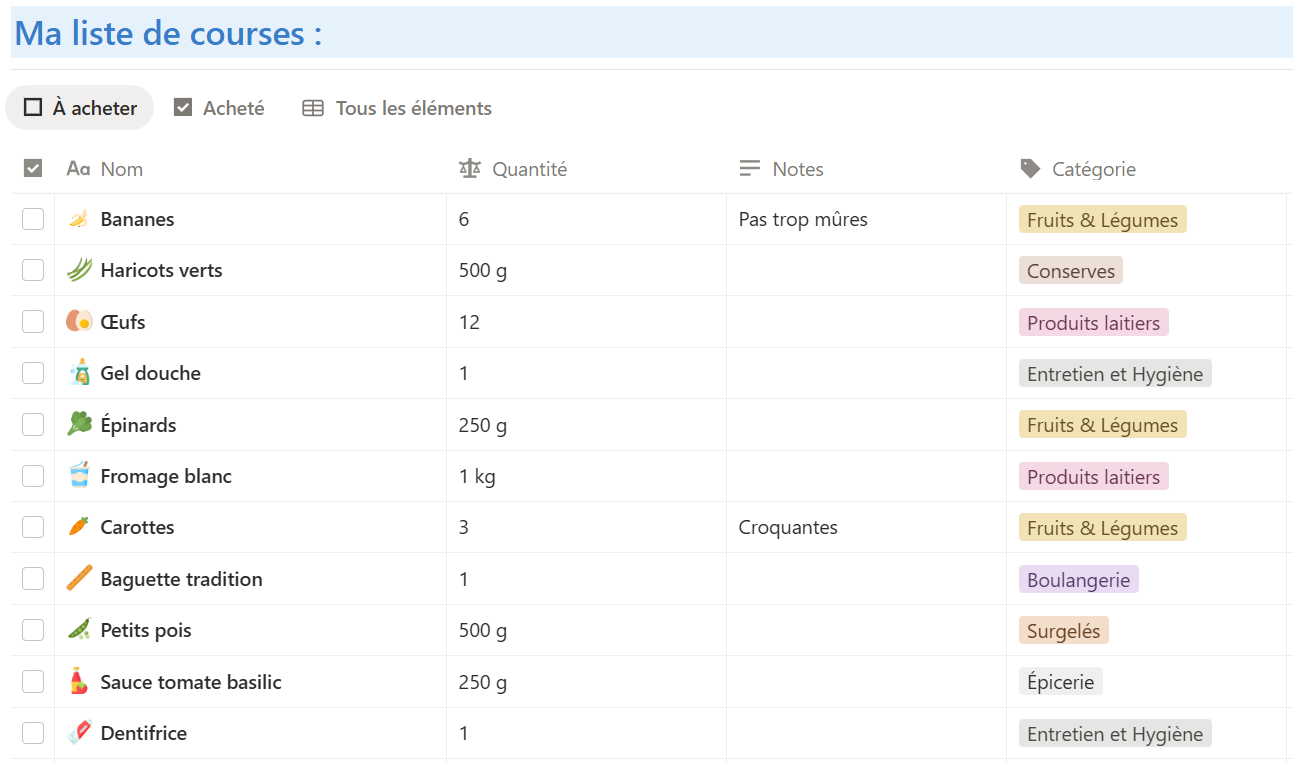This screenshot has width=1293, height=764.
Task: Click the baguette bread icon
Action: [x=78, y=579]
